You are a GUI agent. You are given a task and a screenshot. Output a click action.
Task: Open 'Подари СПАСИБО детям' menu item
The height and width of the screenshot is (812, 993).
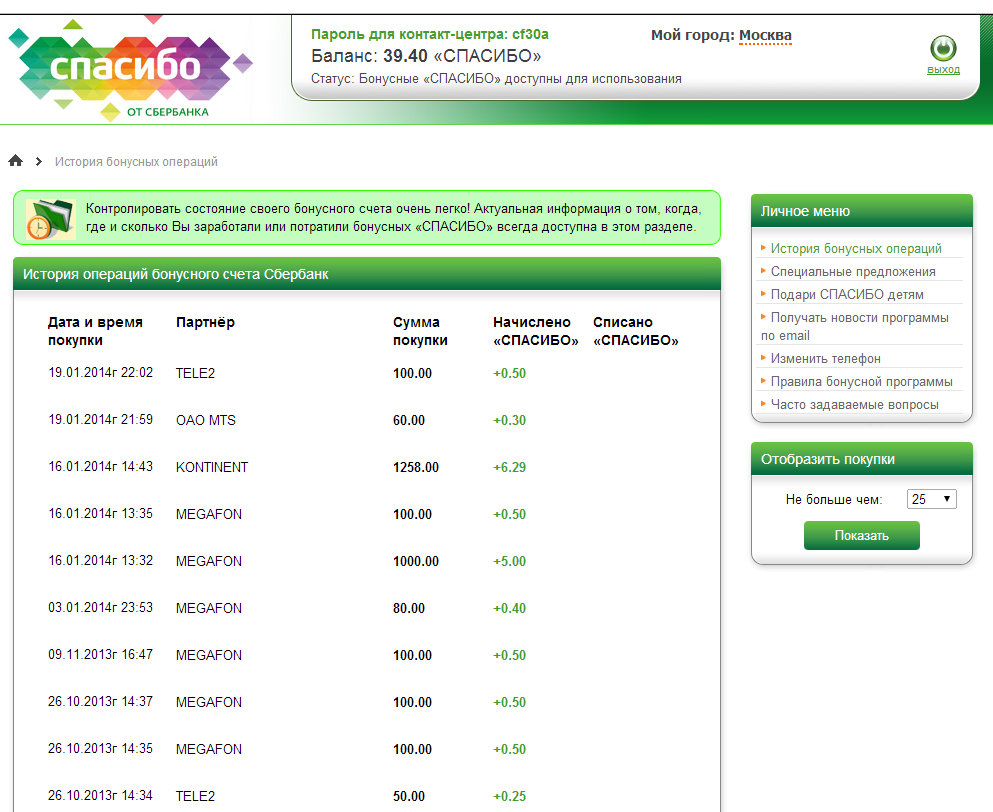click(x=847, y=295)
